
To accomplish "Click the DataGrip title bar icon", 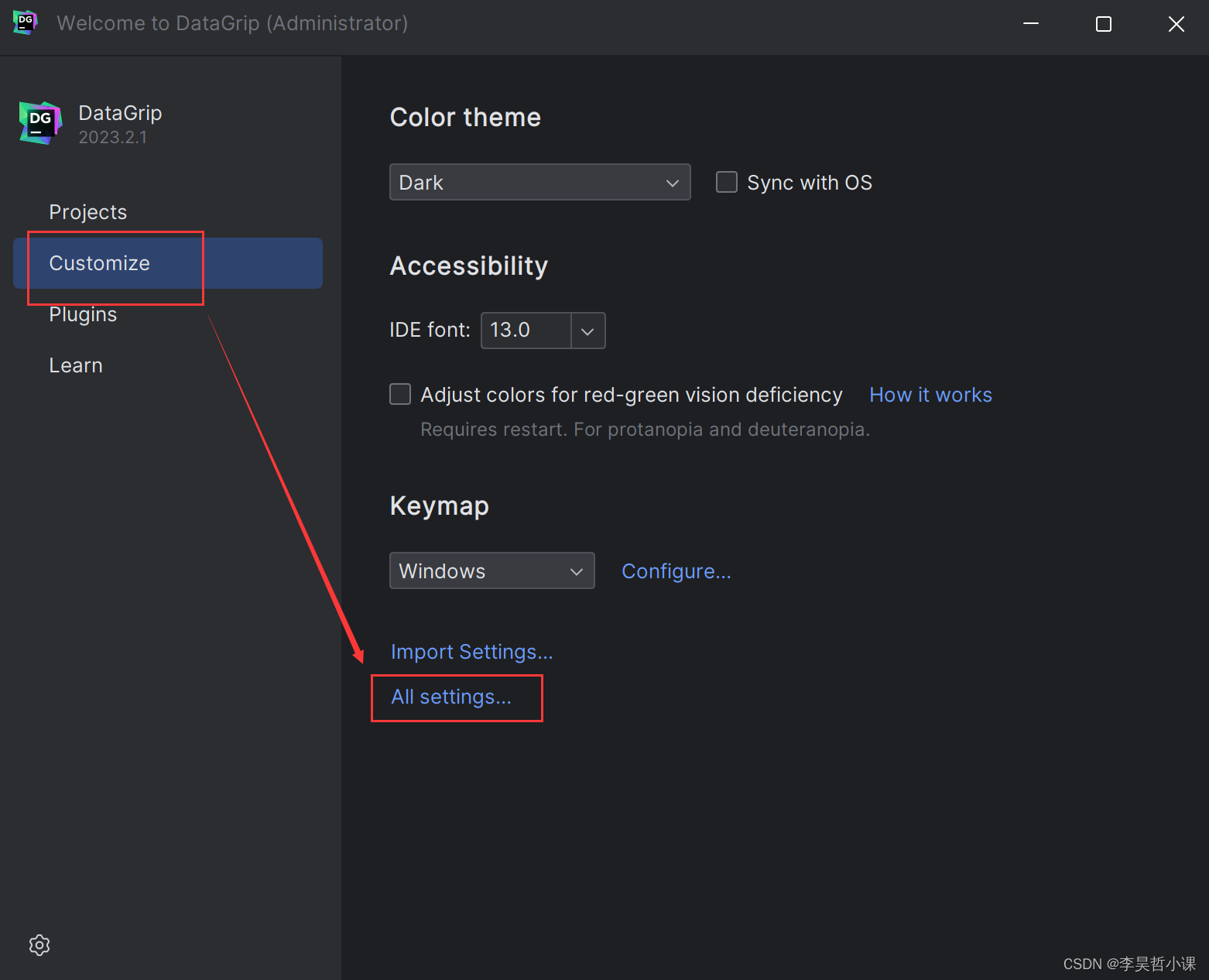I will (25, 22).
